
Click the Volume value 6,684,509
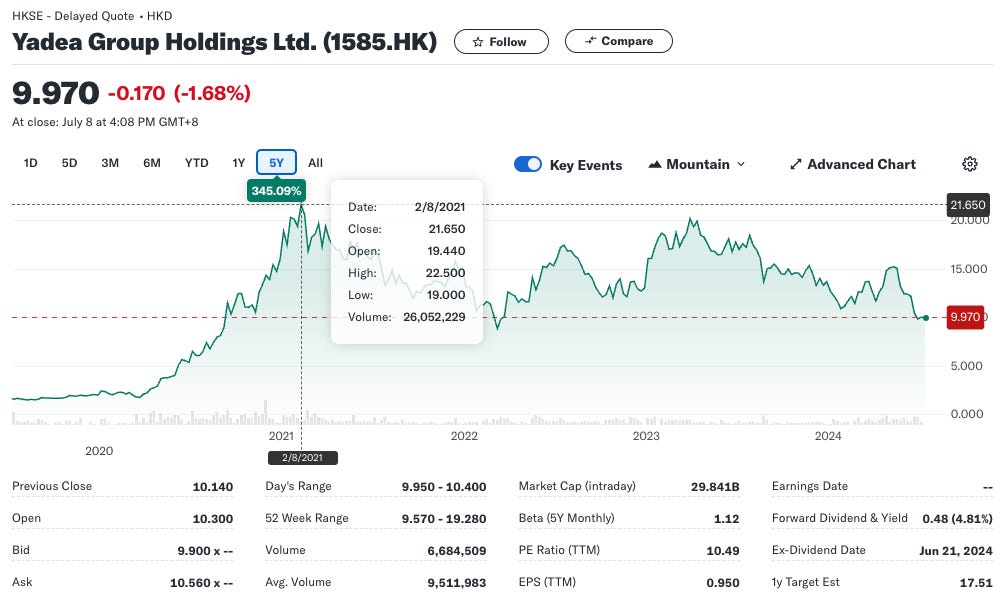coord(457,551)
